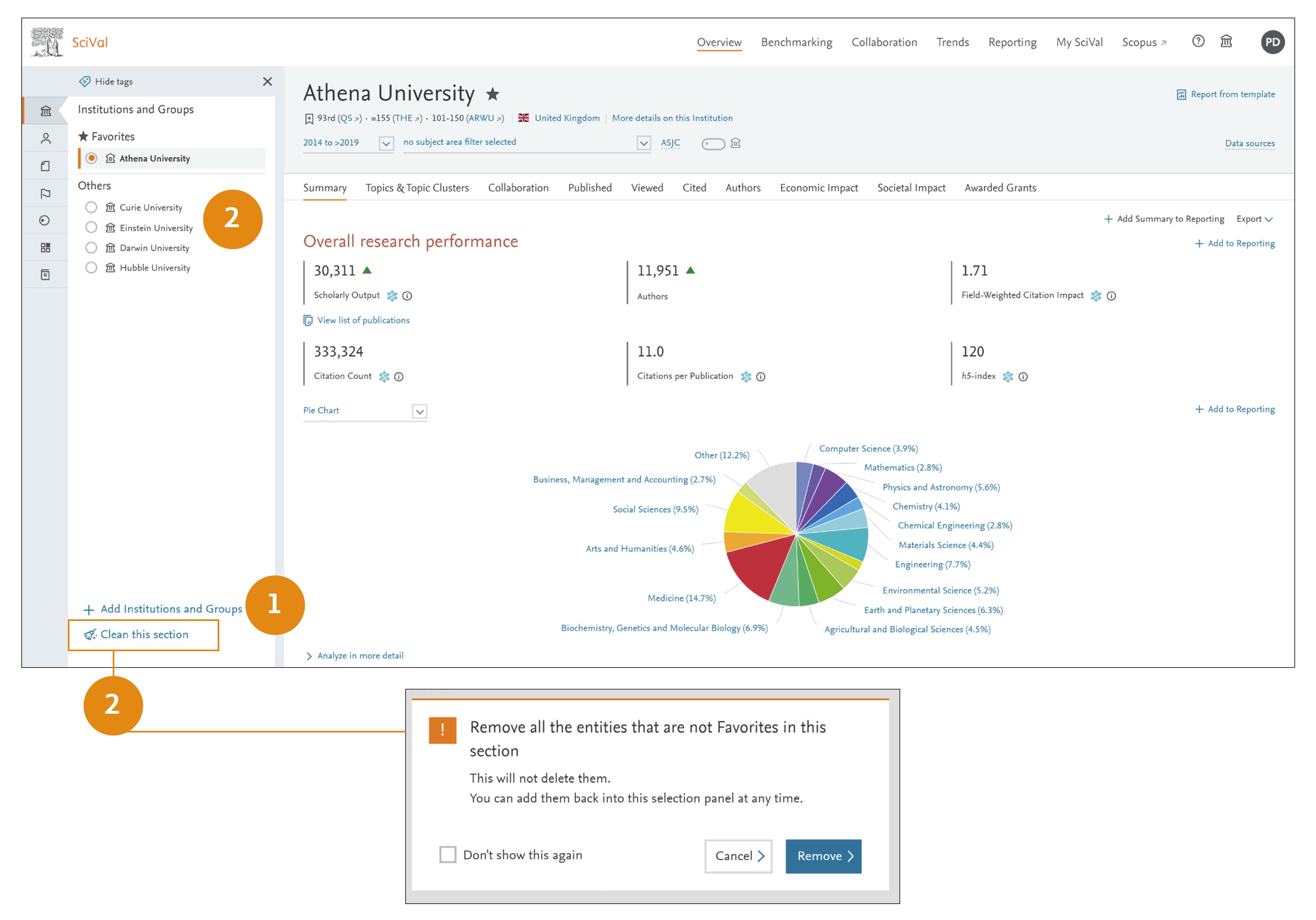Click the blue Remove button
The height and width of the screenshot is (920, 1316).
point(823,856)
